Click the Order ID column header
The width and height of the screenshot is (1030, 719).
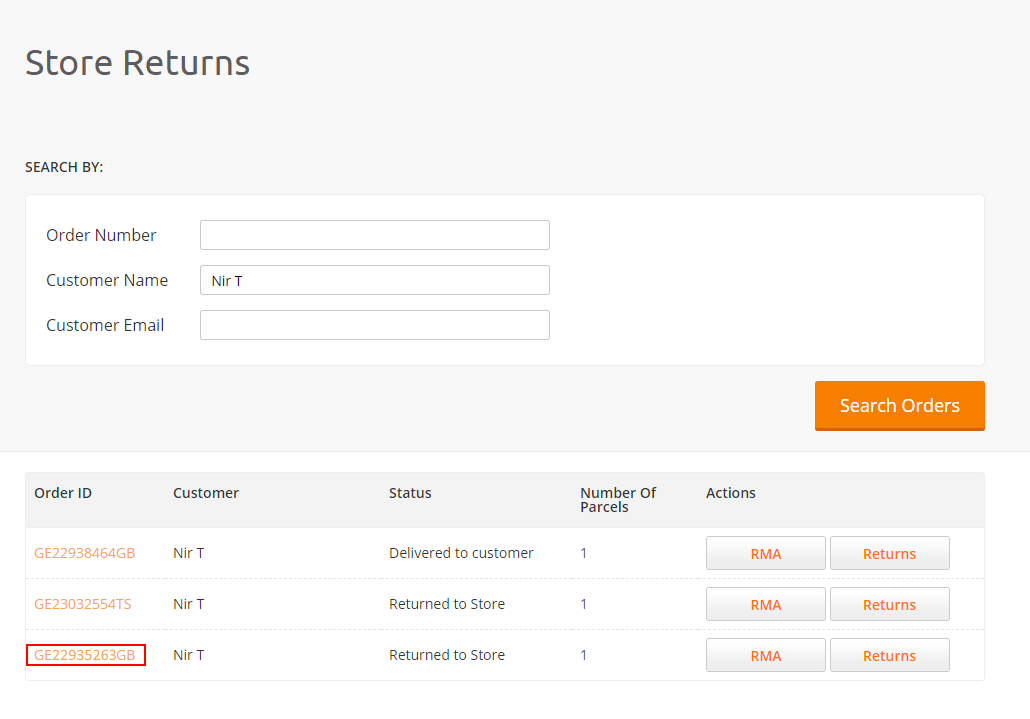(x=63, y=493)
